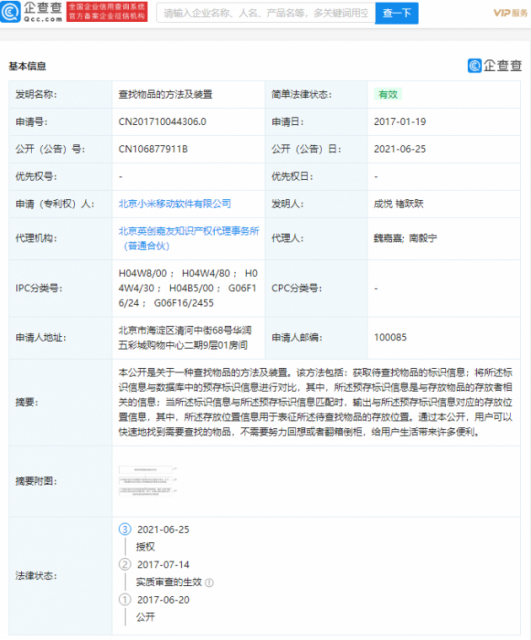Select timeline step 3 circle icon
The width and height of the screenshot is (531, 640).
[x=125, y=529]
